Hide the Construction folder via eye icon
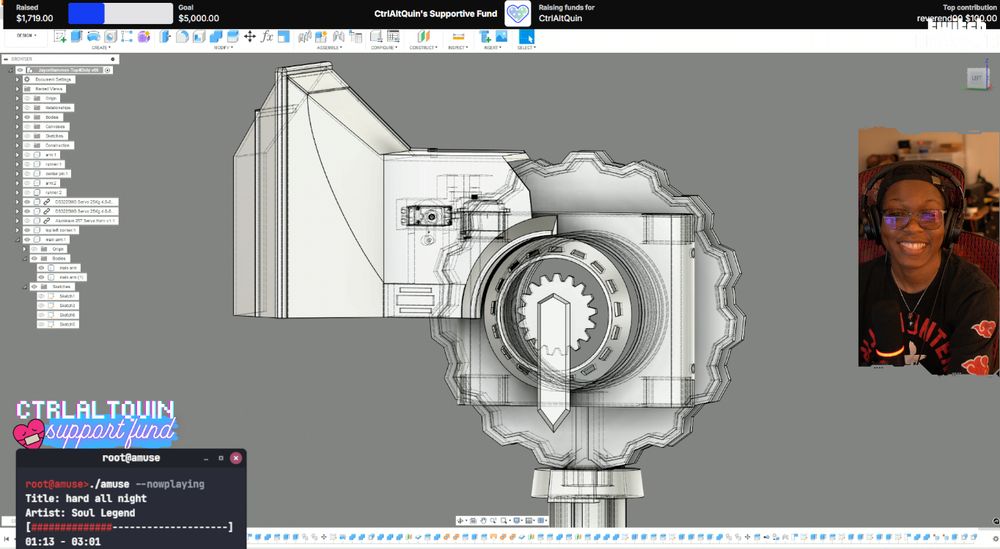Image resolution: width=1000 pixels, height=549 pixels. [28, 145]
